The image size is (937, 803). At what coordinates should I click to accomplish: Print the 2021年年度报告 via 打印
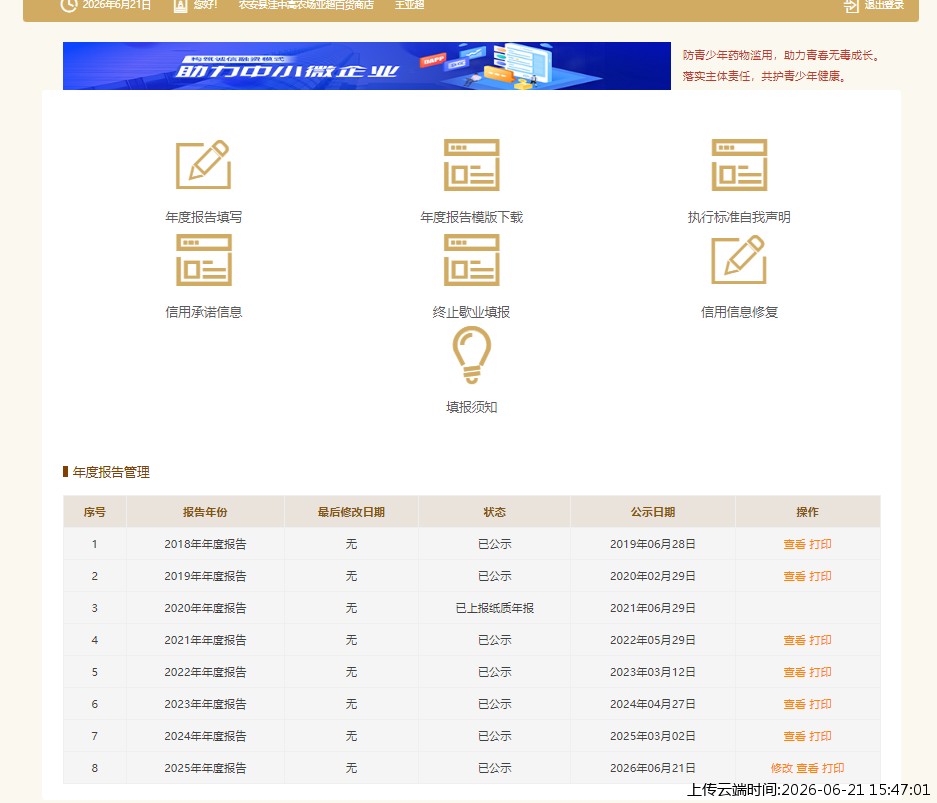pyautogui.click(x=820, y=640)
